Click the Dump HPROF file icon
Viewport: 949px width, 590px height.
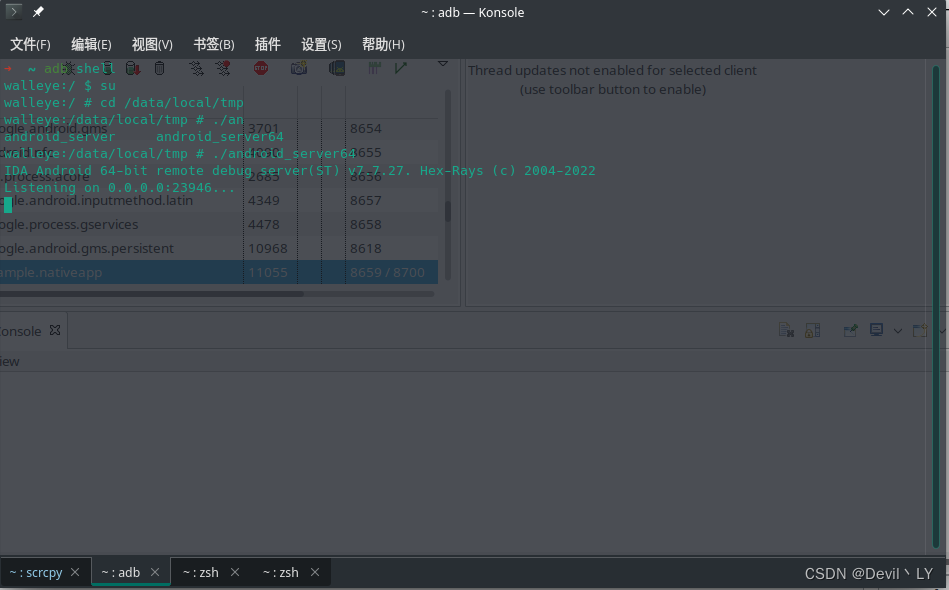click(133, 68)
